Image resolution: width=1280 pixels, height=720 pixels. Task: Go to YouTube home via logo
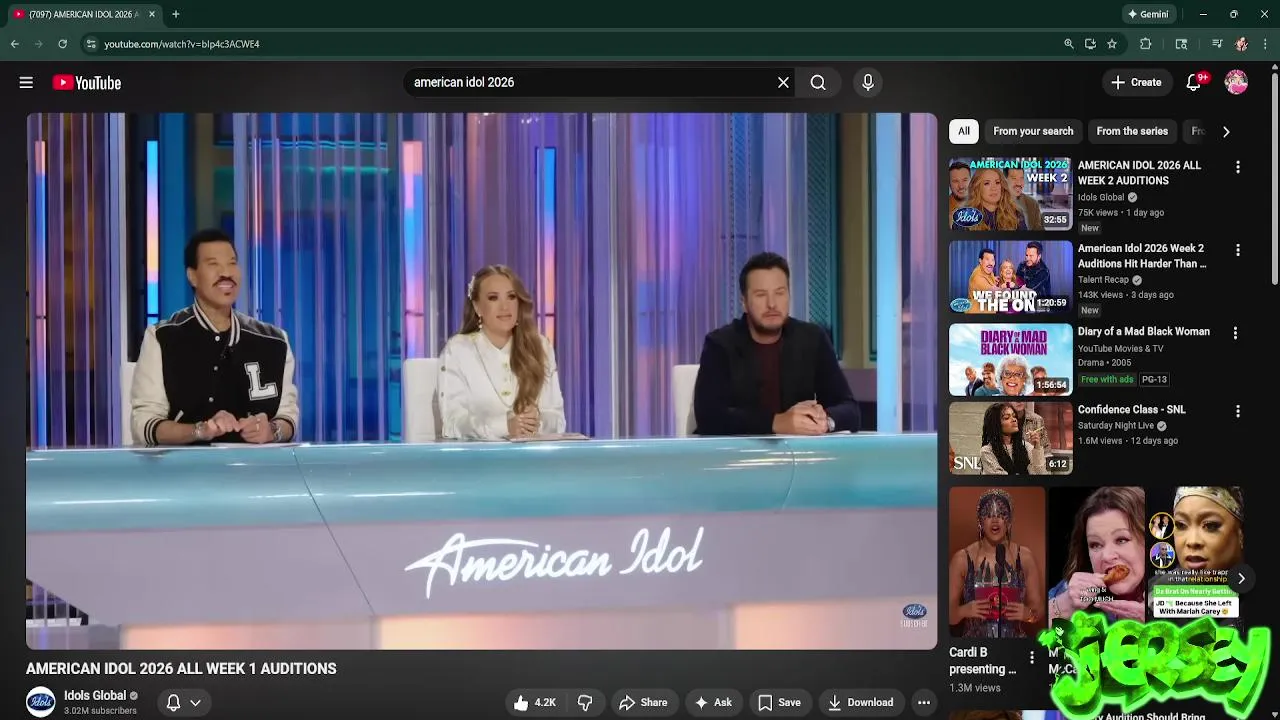click(87, 83)
